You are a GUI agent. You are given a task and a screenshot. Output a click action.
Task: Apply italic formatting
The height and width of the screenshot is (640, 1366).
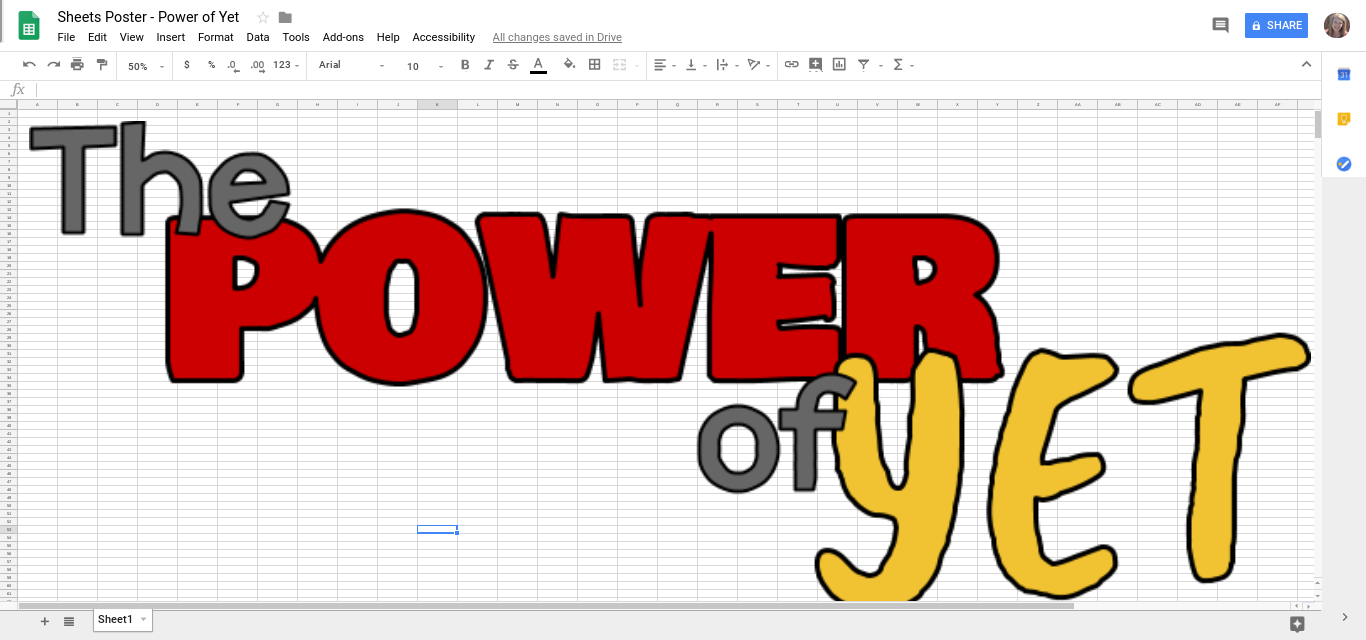[x=489, y=64]
